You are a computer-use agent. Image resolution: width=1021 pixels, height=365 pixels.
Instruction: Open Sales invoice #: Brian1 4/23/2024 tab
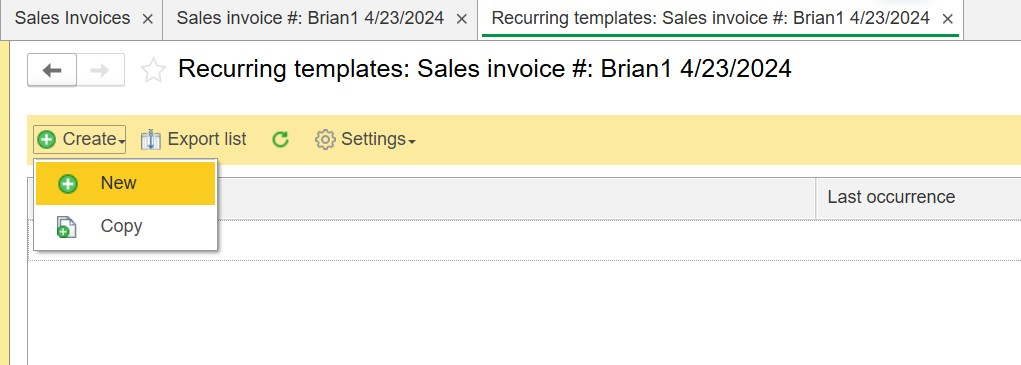click(x=310, y=18)
